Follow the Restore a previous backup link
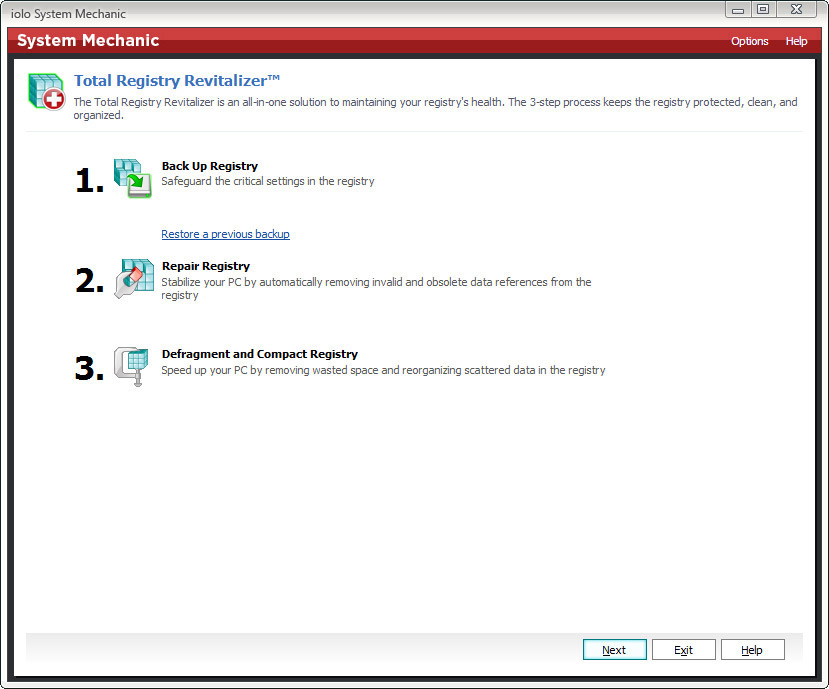Image resolution: width=829 pixels, height=689 pixels. point(225,234)
